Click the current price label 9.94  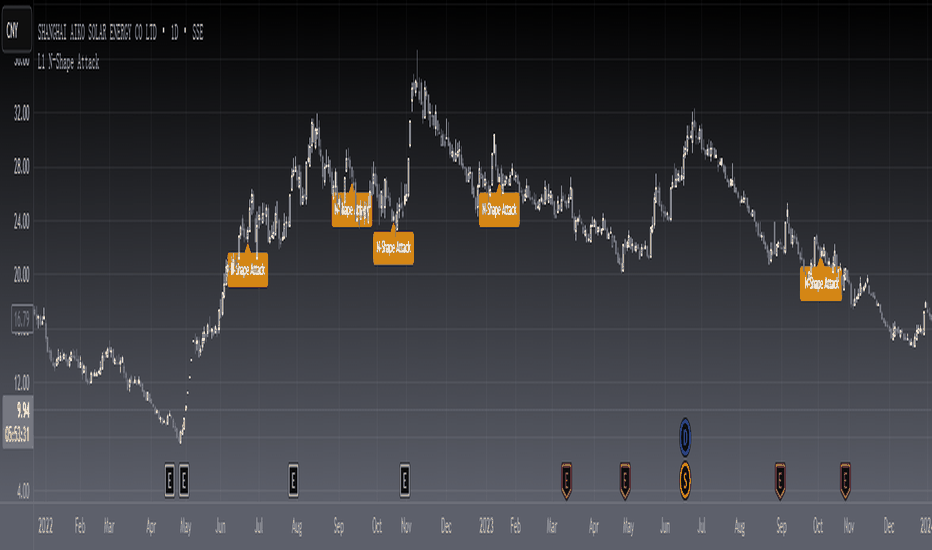tap(23, 410)
